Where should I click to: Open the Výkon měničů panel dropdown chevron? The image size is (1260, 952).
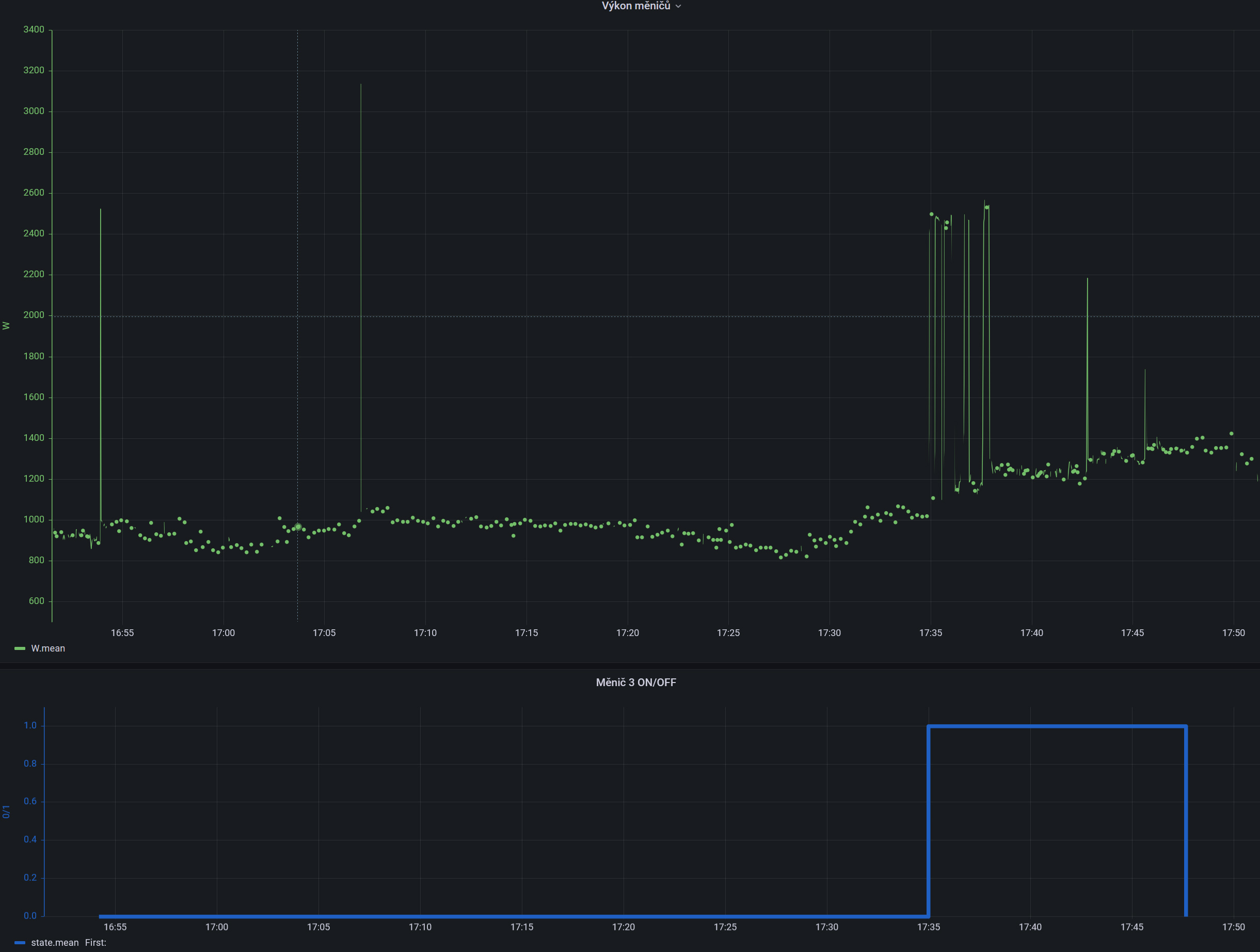(678, 6)
